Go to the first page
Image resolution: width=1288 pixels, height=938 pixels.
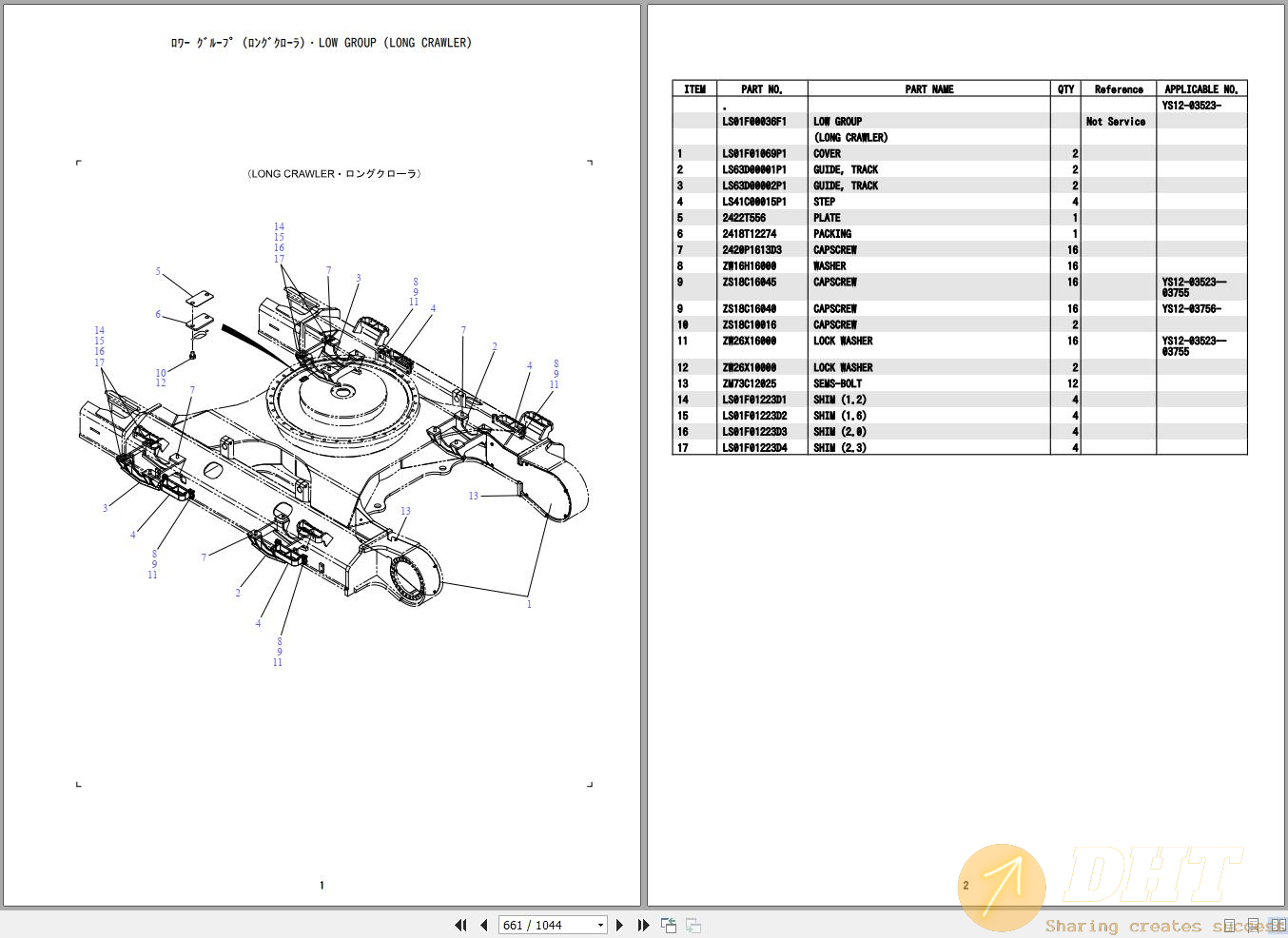click(460, 925)
